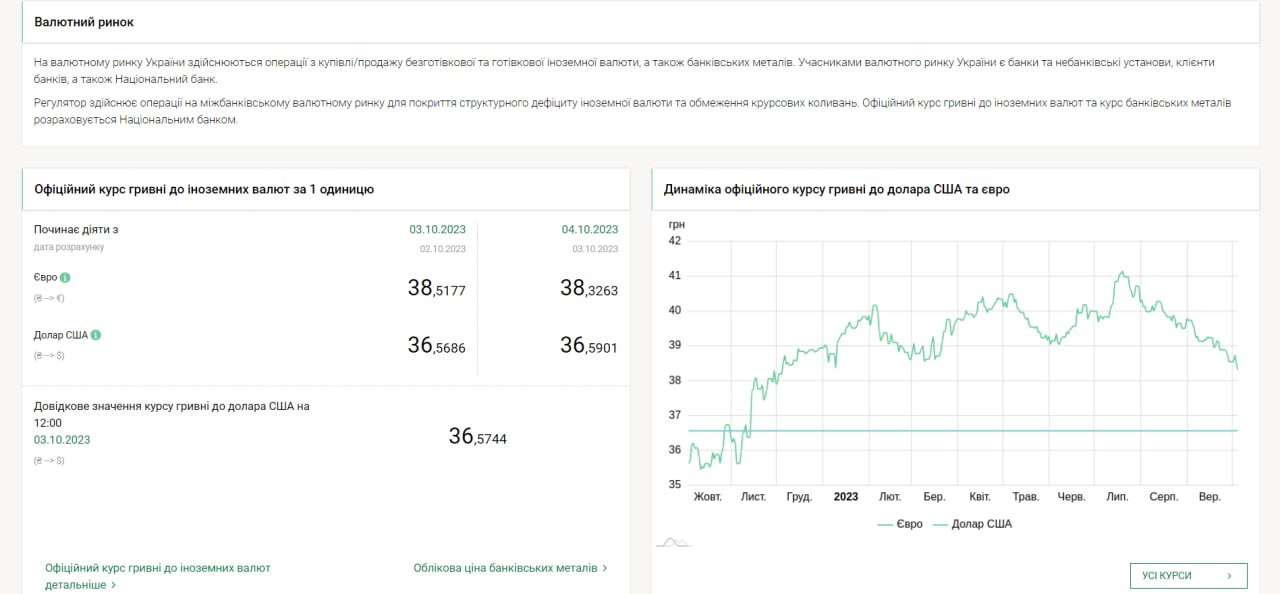
Task: Open the official hryvnia rate "детальніше" link
Action: [x=80, y=584]
